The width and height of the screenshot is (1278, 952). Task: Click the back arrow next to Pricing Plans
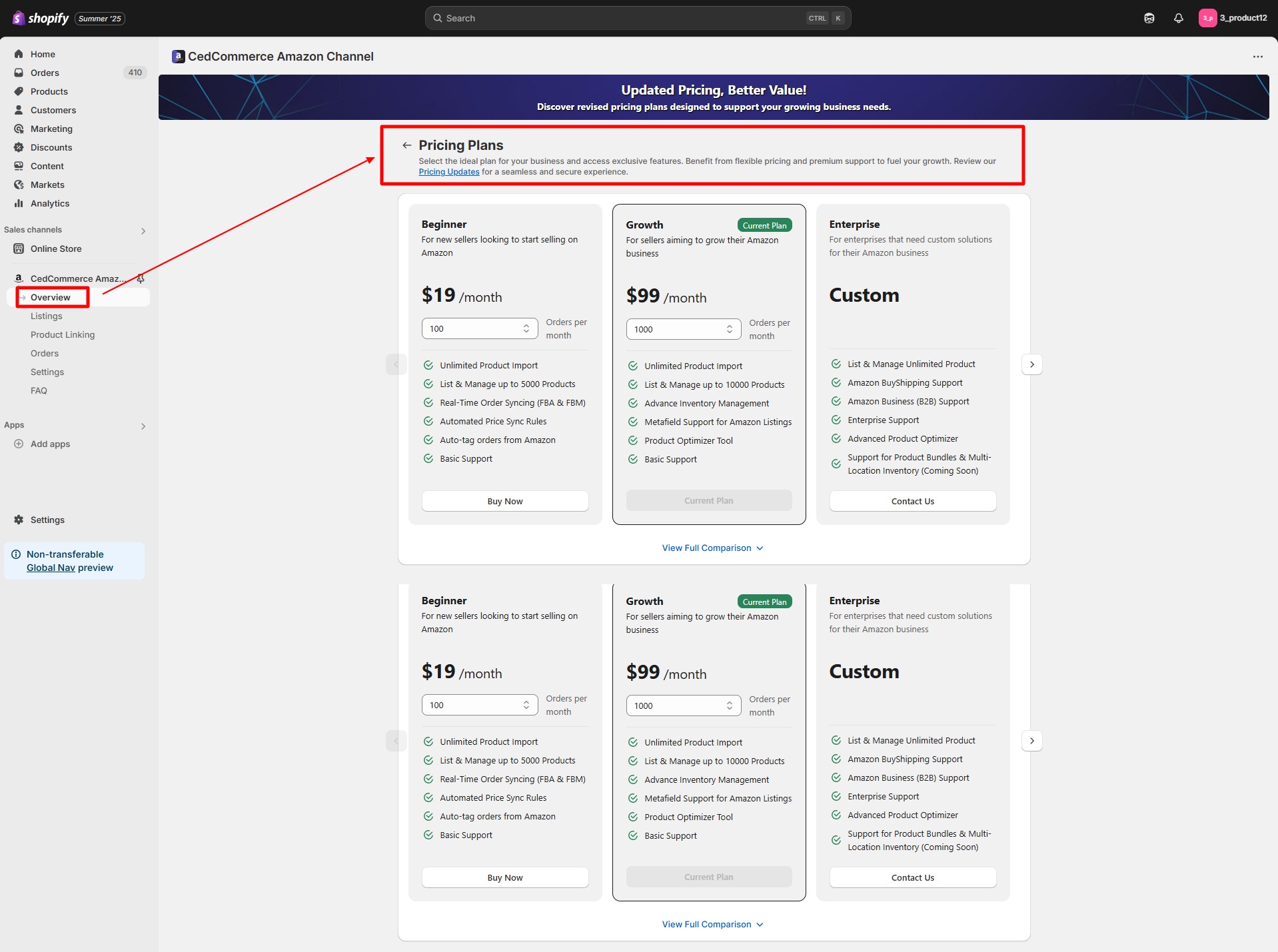tap(407, 145)
